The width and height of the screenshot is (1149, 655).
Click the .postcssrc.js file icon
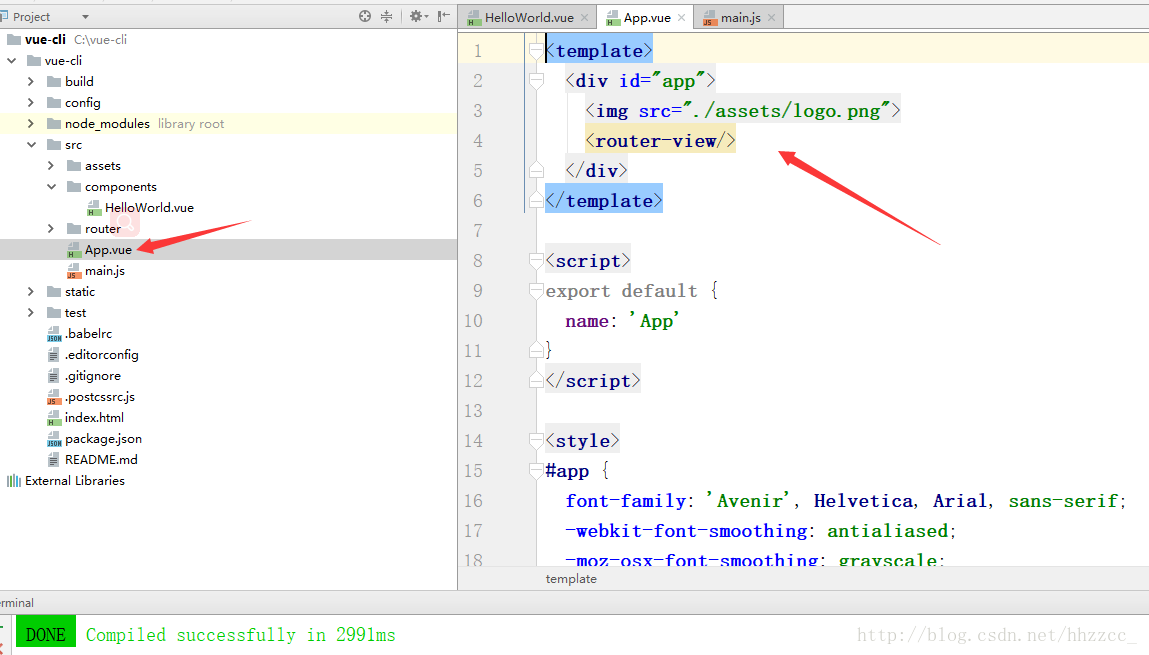click(53, 397)
